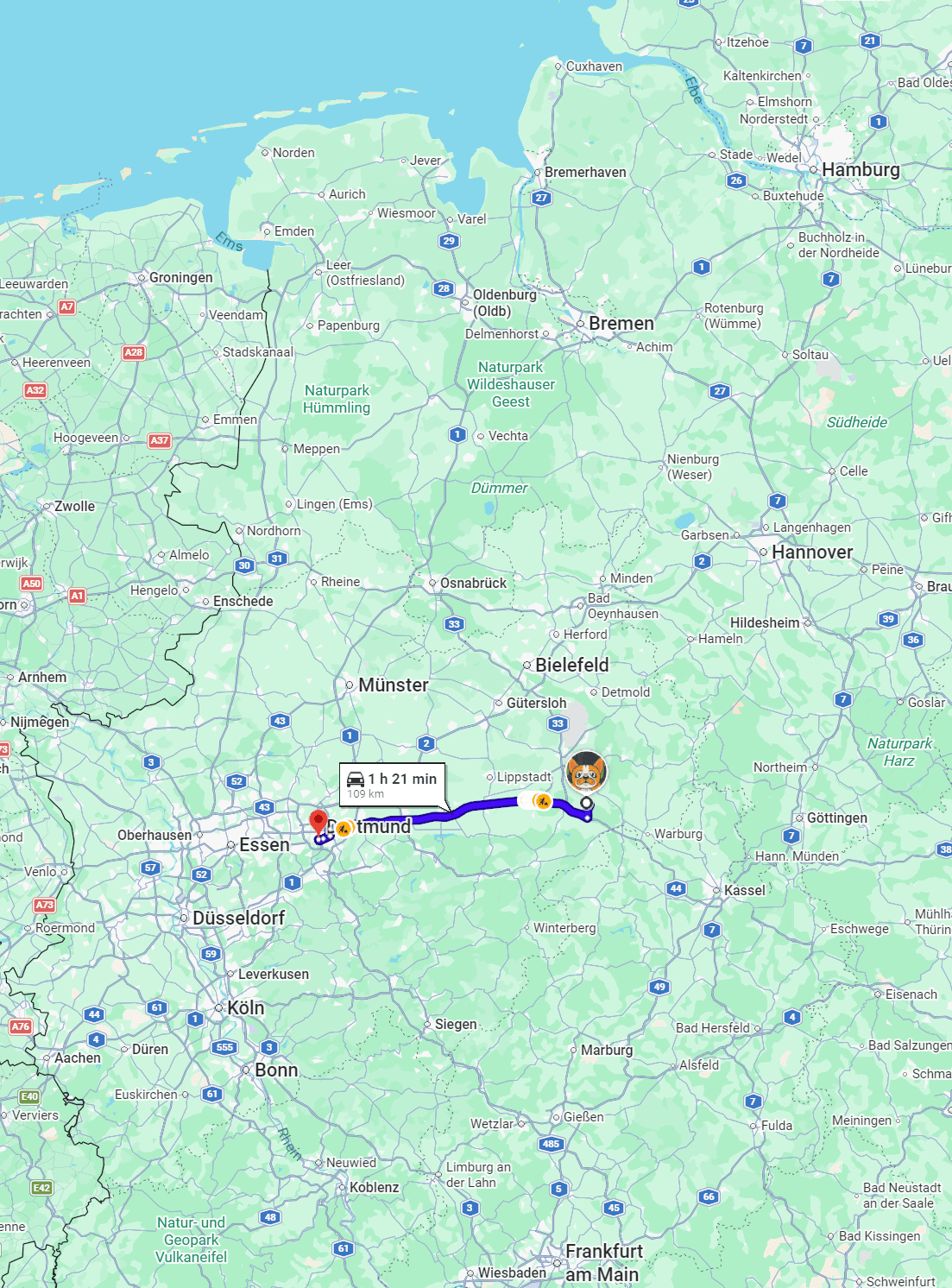Open the 1 h 21 min route callout
The height and width of the screenshot is (1288, 952).
(x=392, y=785)
